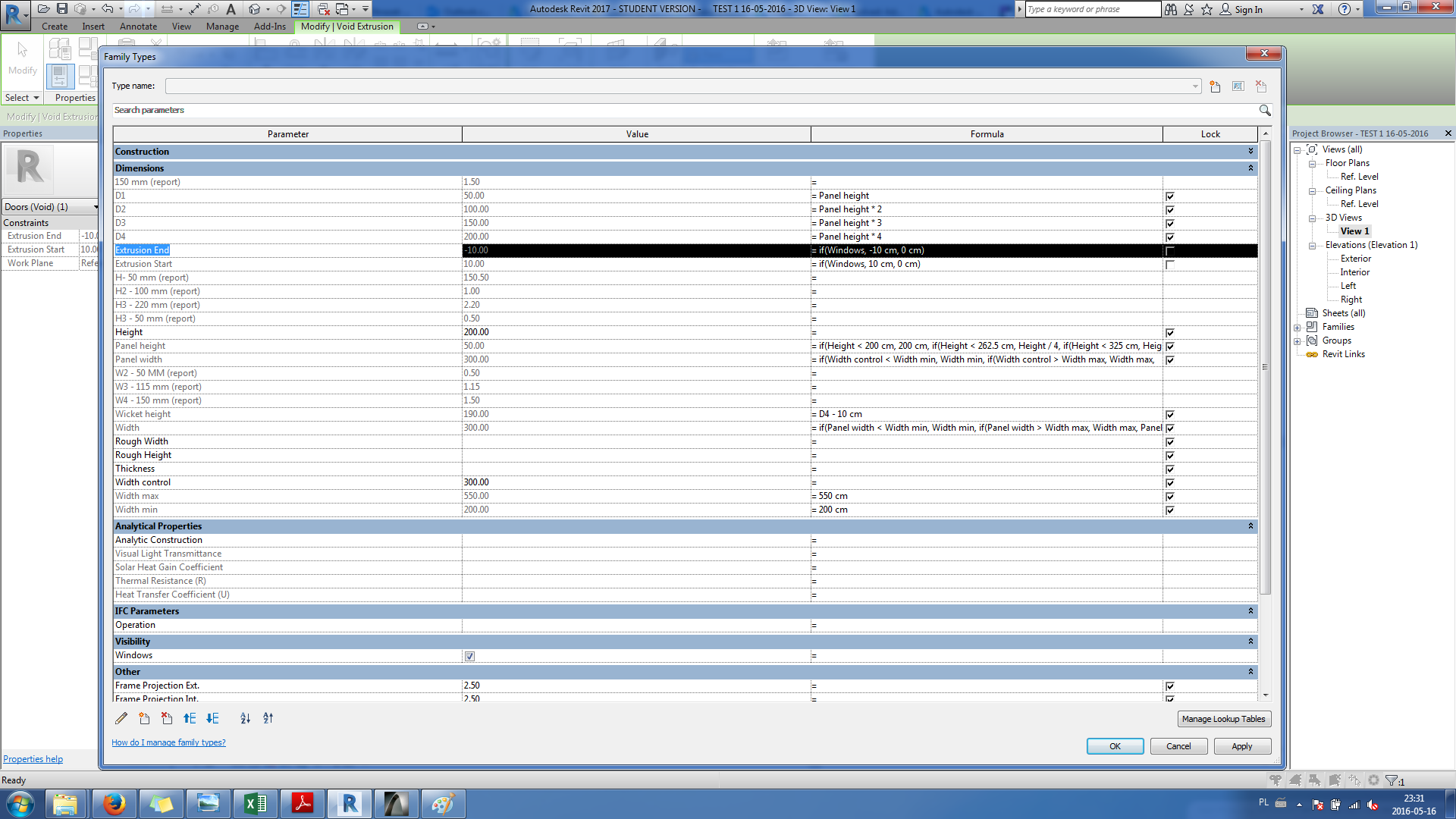Sort parameters in ascending A-Z order
The height and width of the screenshot is (819, 1456).
(x=245, y=718)
